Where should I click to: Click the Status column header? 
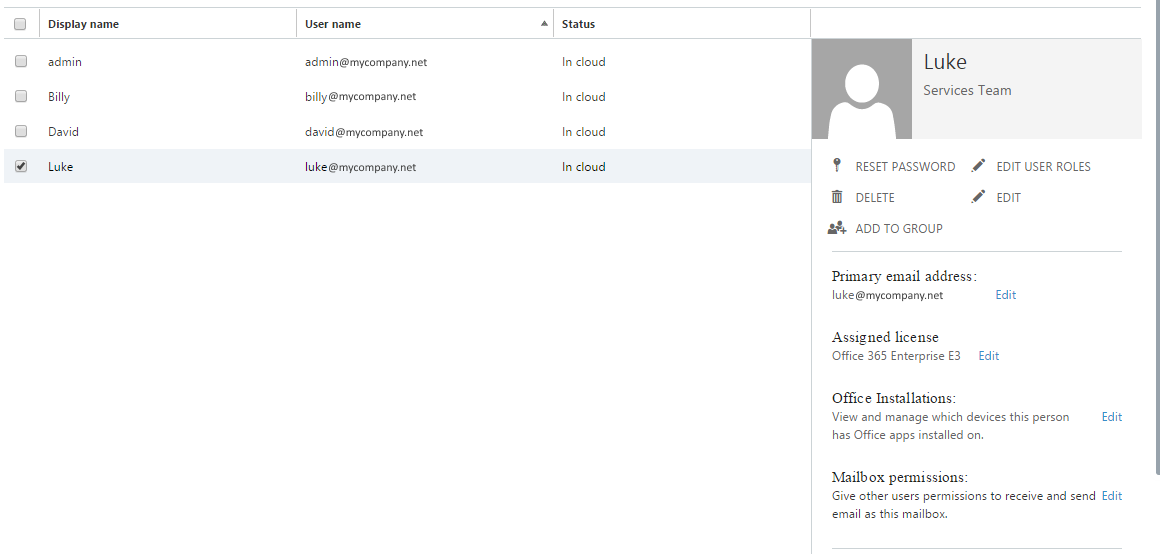coord(578,24)
